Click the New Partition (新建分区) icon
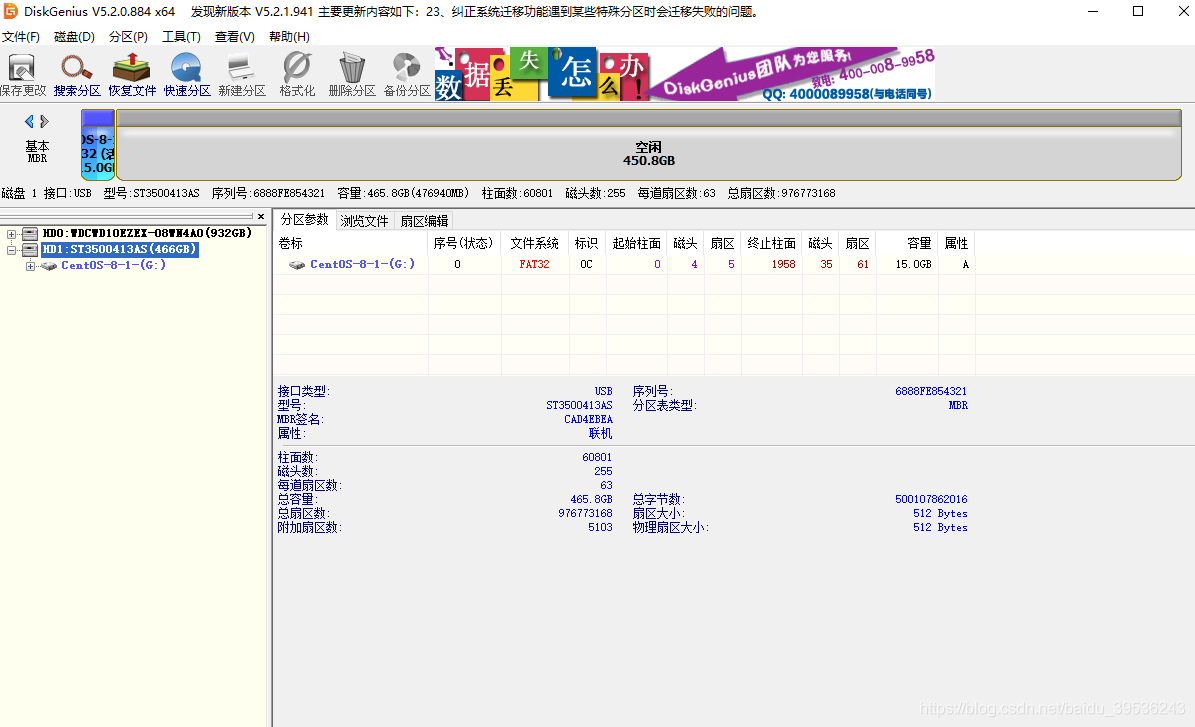The height and width of the screenshot is (727, 1195). pyautogui.click(x=242, y=75)
